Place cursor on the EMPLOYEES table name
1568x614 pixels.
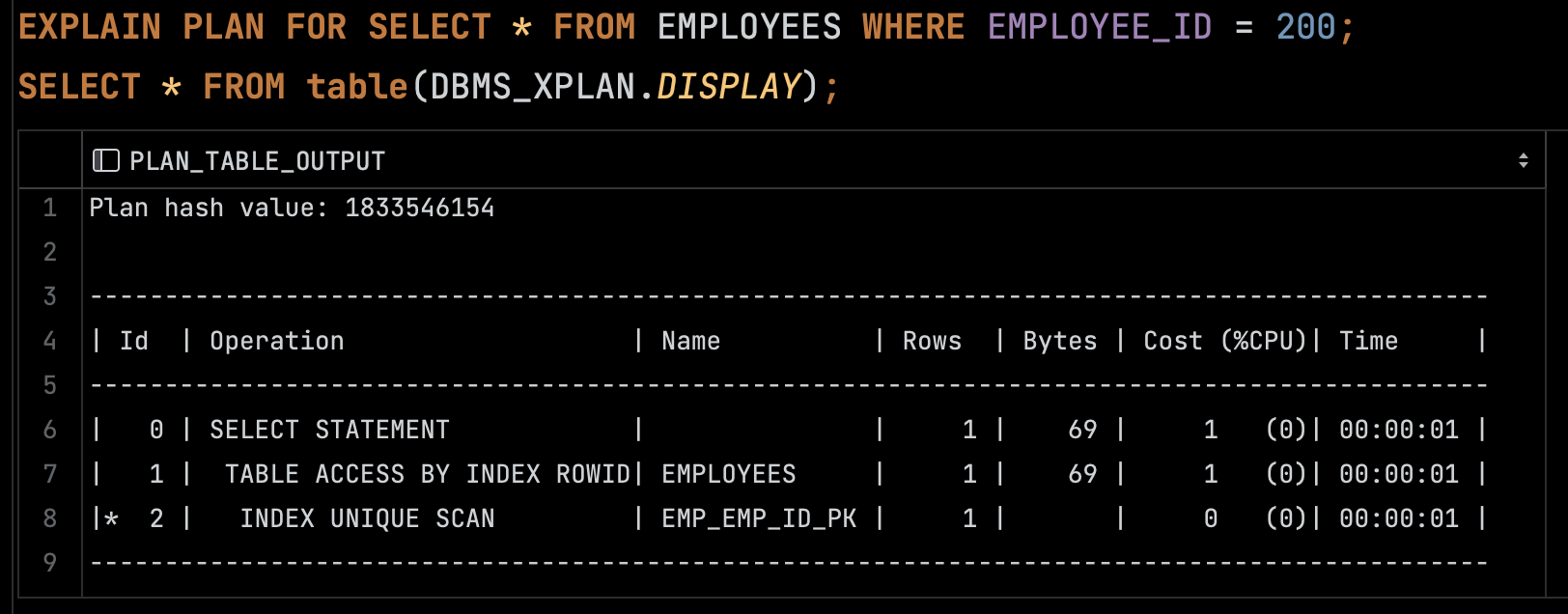point(749,27)
